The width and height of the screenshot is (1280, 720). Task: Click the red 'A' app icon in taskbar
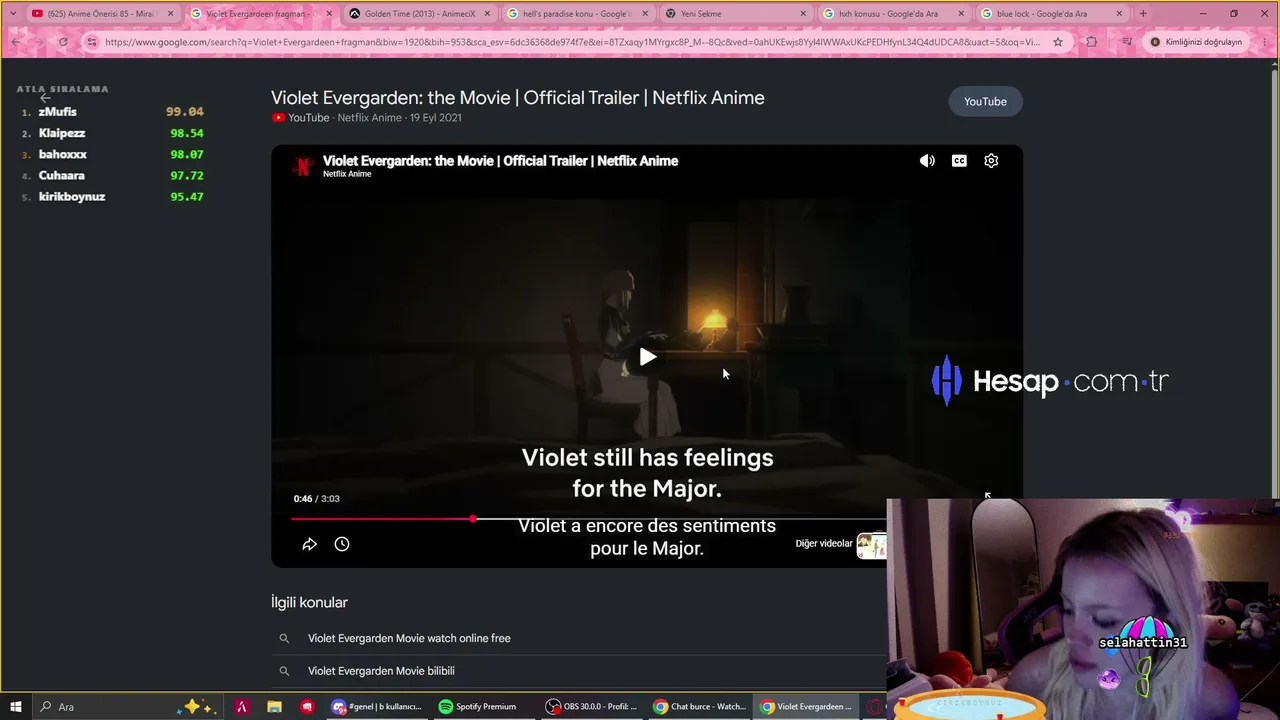241,707
